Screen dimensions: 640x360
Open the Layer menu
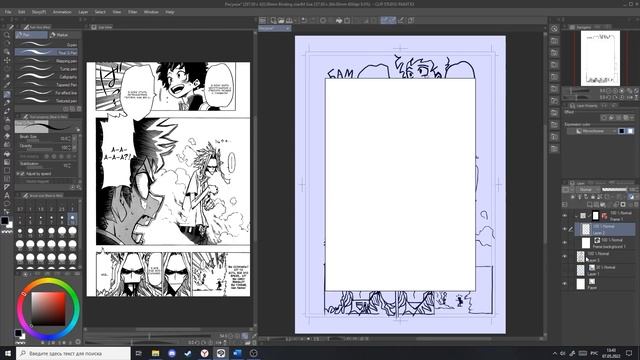coord(83,12)
